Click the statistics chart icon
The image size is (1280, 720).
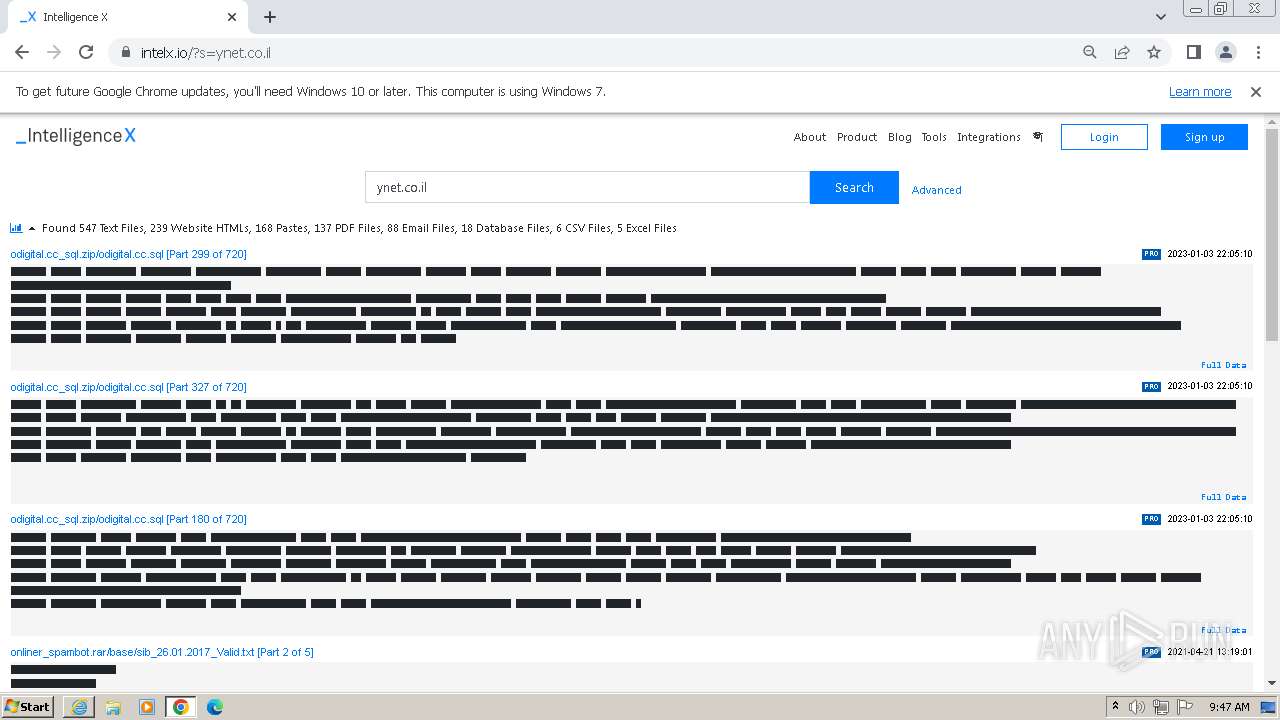pos(16,228)
